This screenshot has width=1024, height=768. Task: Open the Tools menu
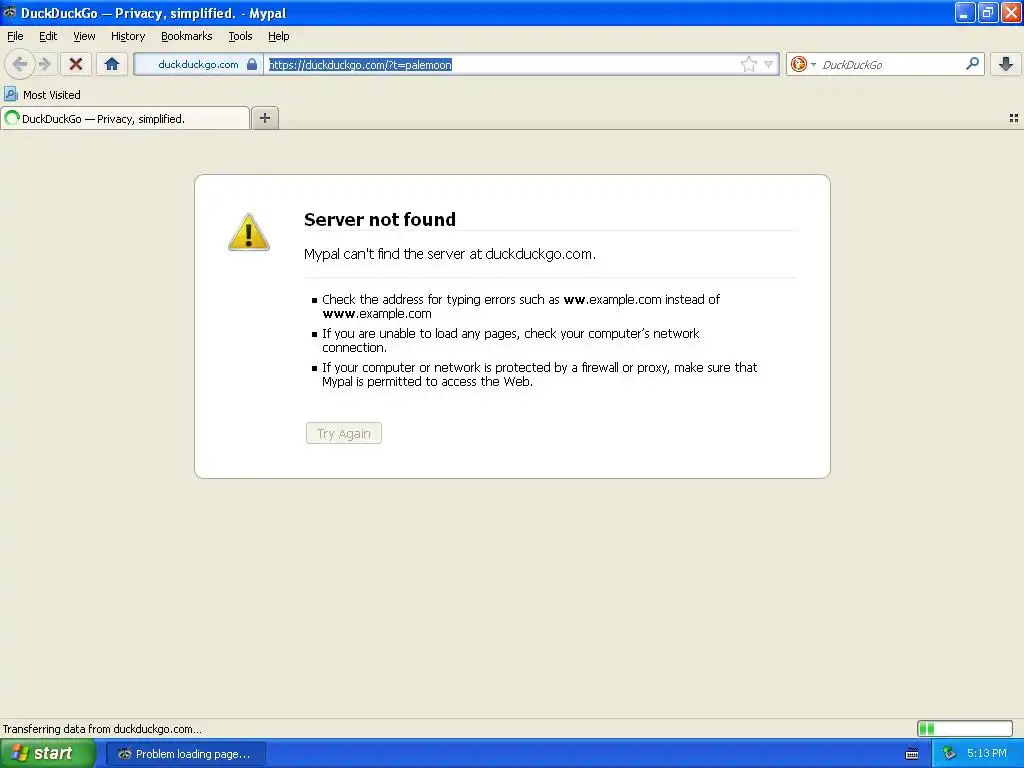coord(240,36)
